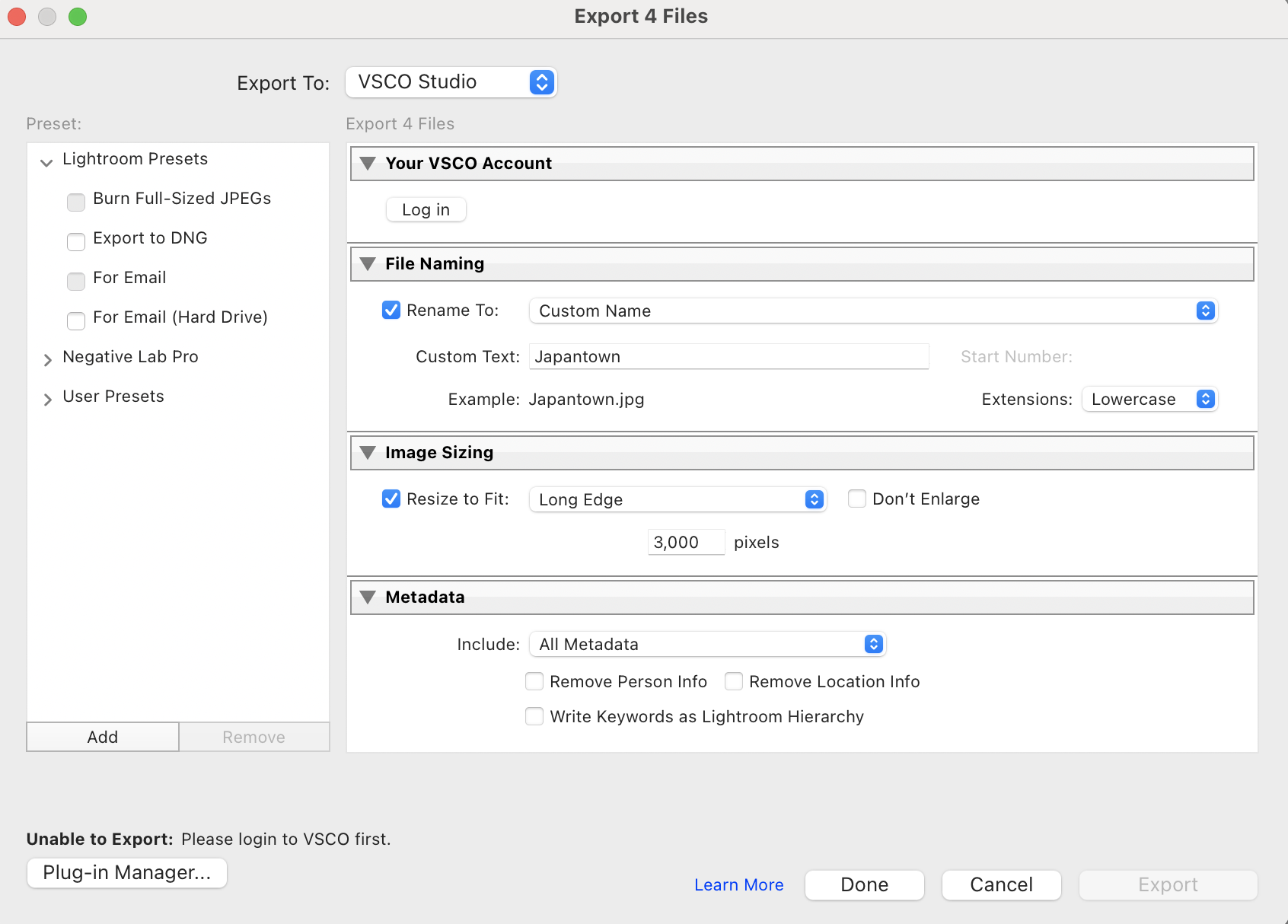Open the Export To dropdown
Image resolution: width=1288 pixels, height=924 pixels.
click(x=451, y=82)
